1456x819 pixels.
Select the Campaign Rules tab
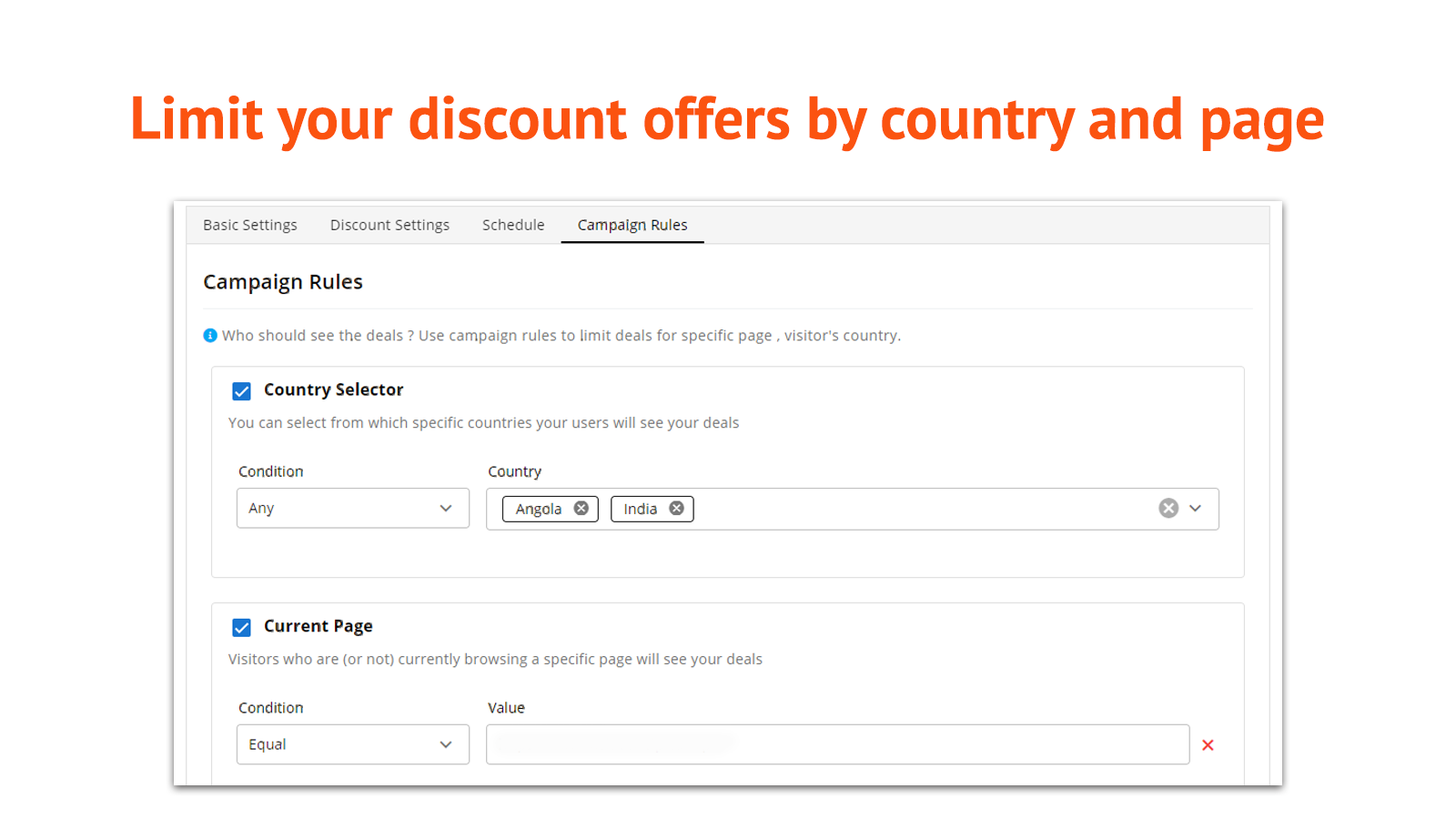pyautogui.click(x=632, y=226)
